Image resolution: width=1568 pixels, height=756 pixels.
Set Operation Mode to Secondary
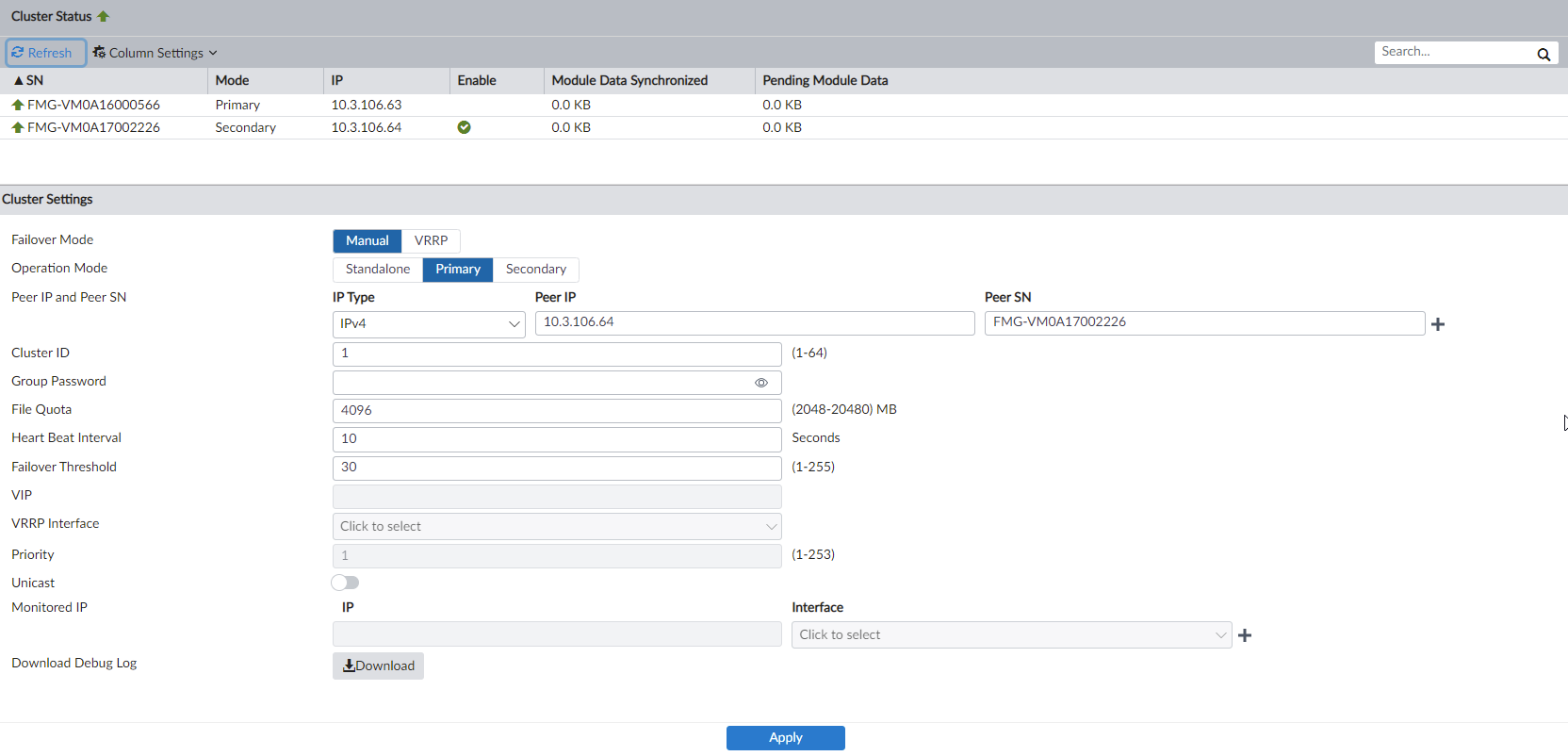[x=535, y=269]
